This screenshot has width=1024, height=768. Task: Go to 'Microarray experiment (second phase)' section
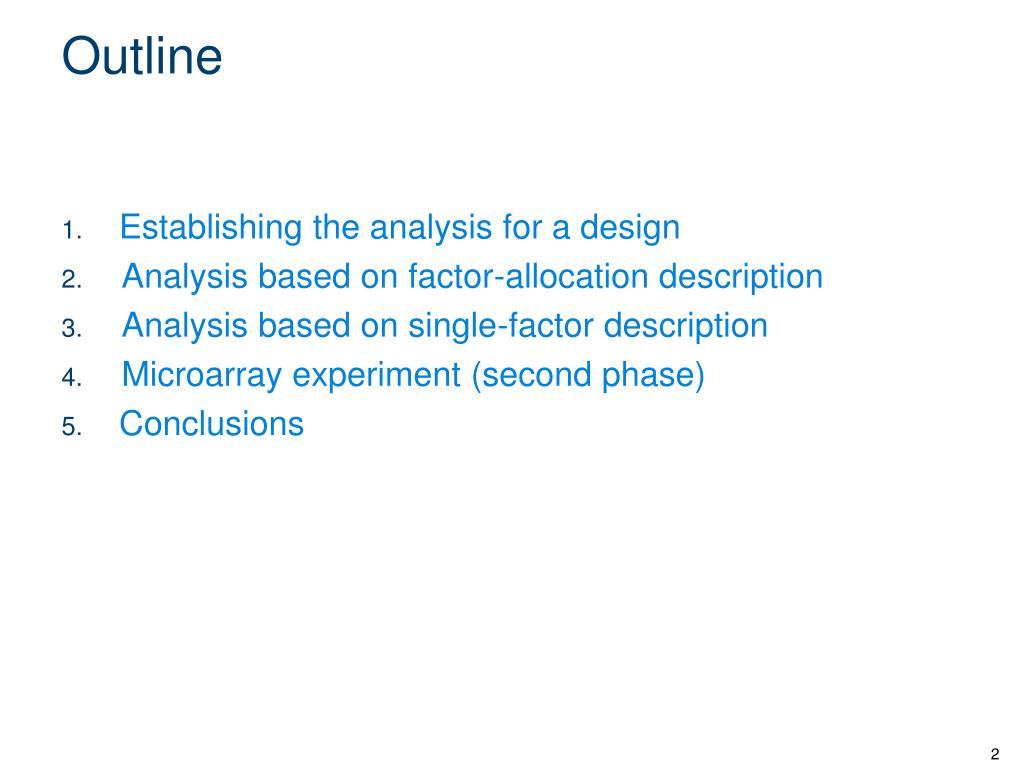413,376
